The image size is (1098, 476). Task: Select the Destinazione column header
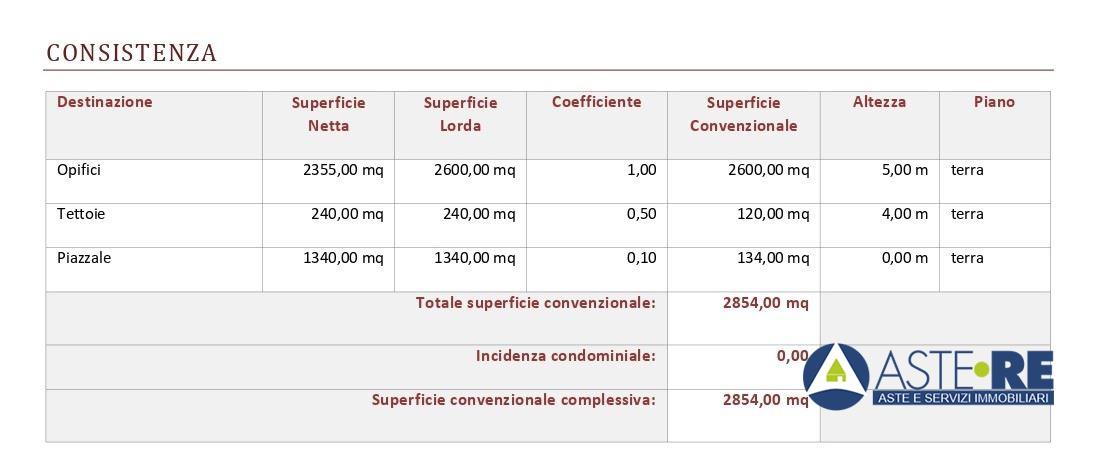[x=105, y=102]
